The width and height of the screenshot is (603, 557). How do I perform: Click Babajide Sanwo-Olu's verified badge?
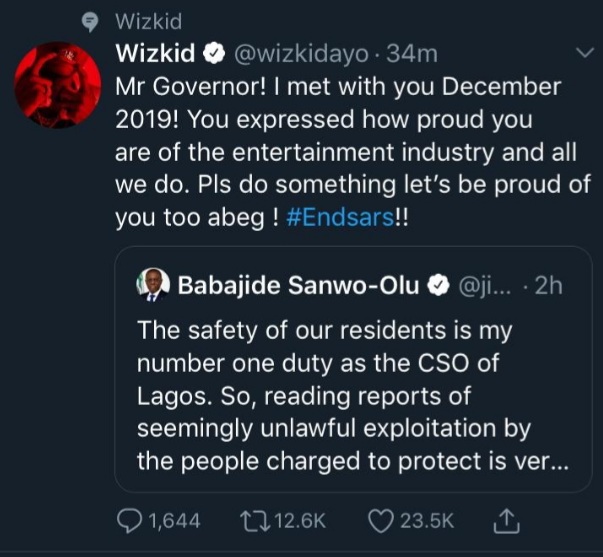tap(437, 286)
